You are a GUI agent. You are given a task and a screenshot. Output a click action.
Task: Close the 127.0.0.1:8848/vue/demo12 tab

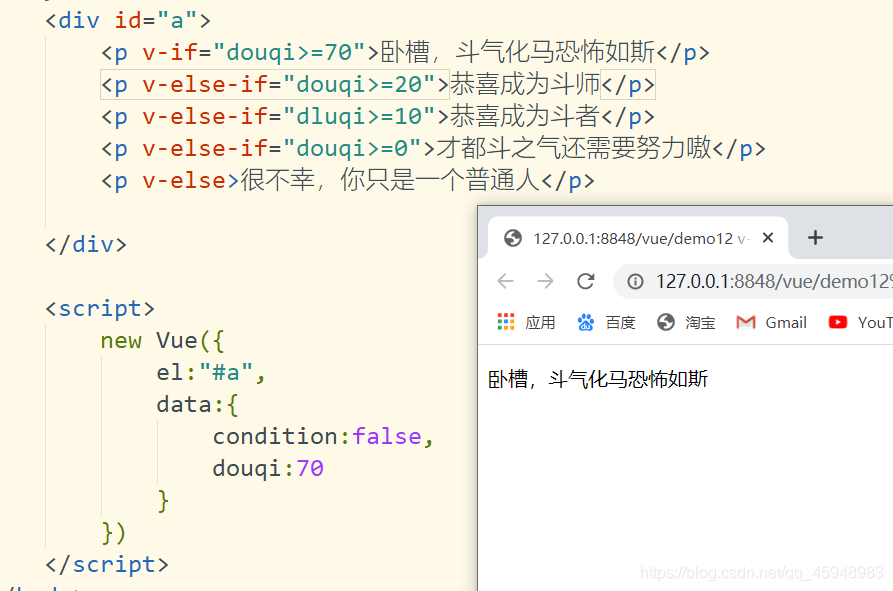point(768,237)
